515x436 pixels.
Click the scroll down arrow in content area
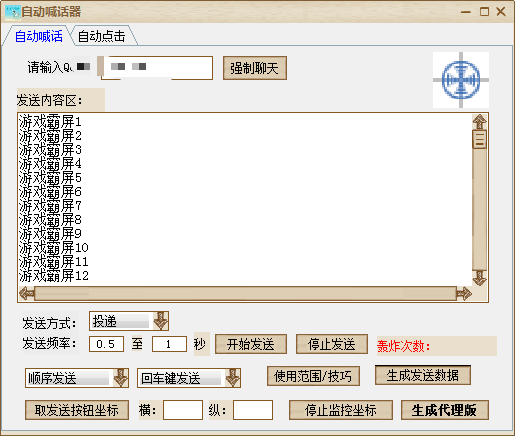point(480,278)
